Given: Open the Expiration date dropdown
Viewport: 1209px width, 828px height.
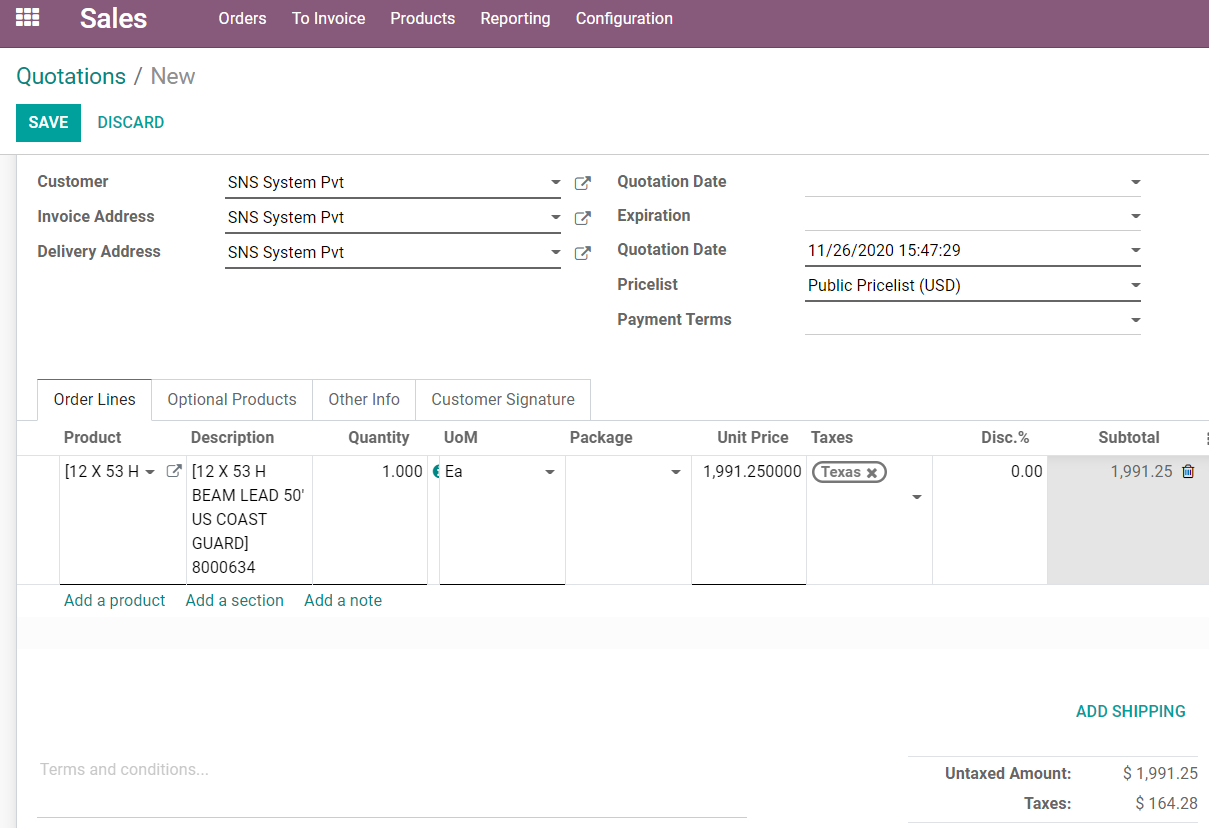Looking at the screenshot, I should click(1135, 216).
